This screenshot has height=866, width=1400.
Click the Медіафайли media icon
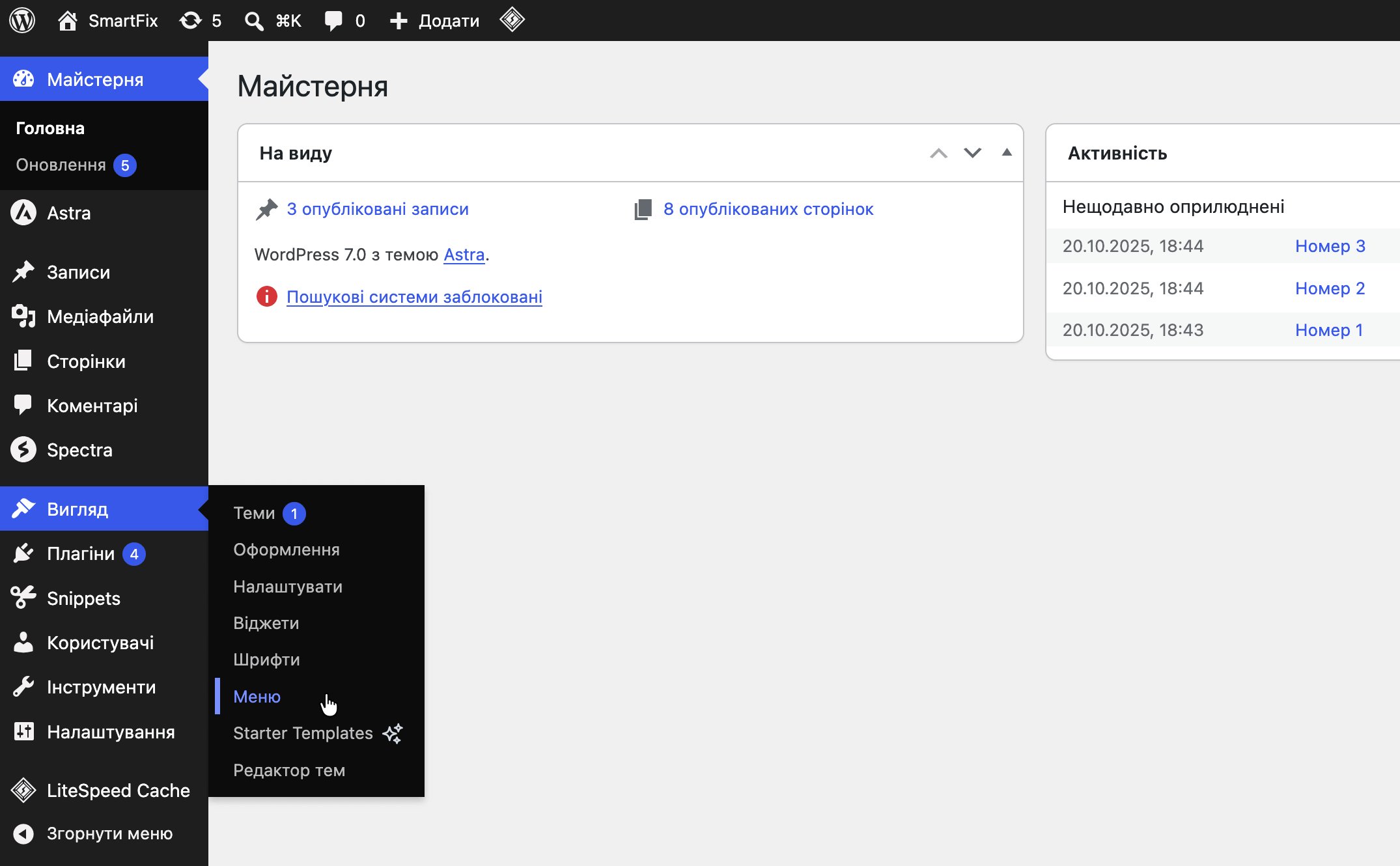coord(23,316)
